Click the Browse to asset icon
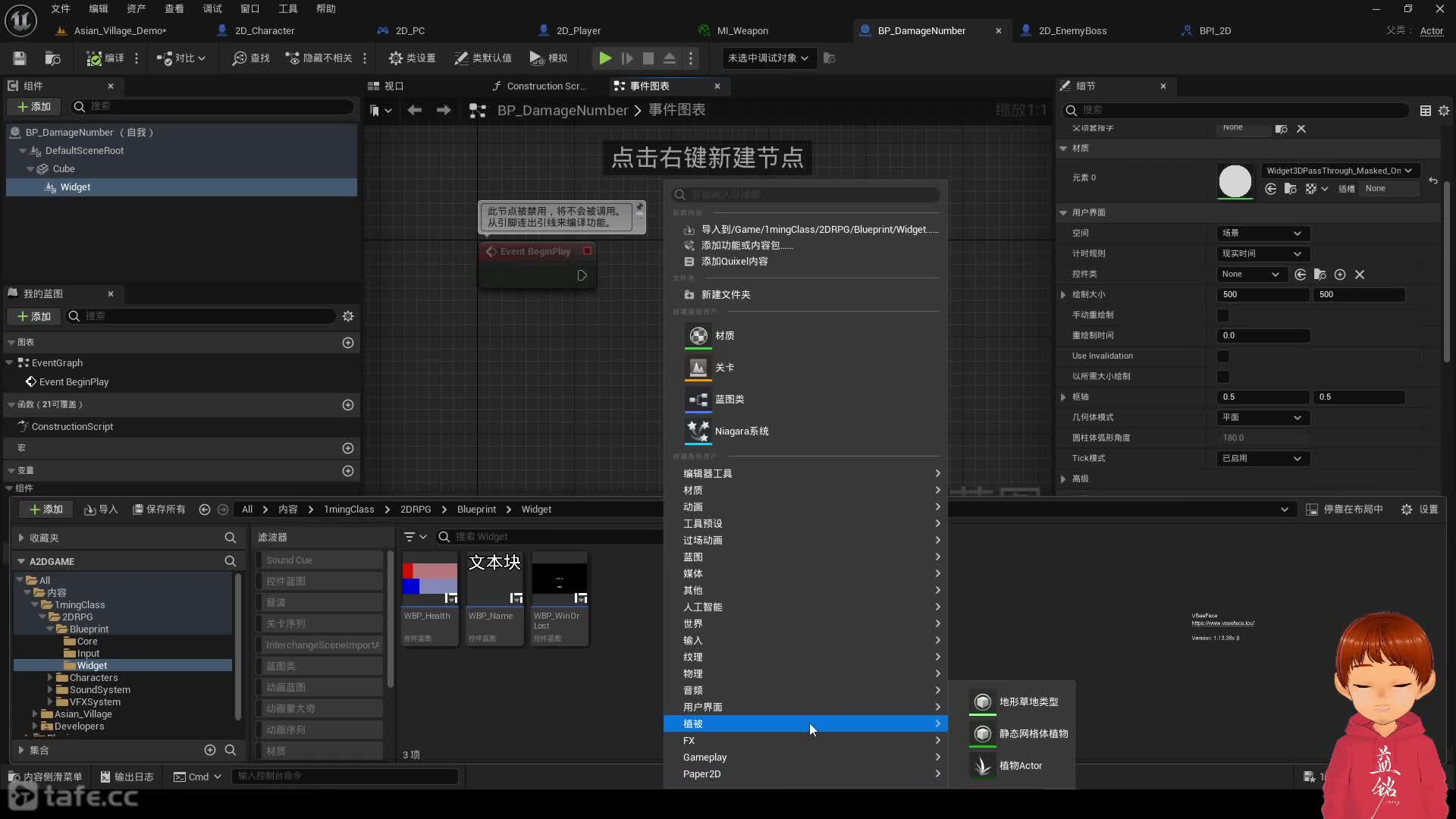Screen dimensions: 1456x819 click(52, 58)
